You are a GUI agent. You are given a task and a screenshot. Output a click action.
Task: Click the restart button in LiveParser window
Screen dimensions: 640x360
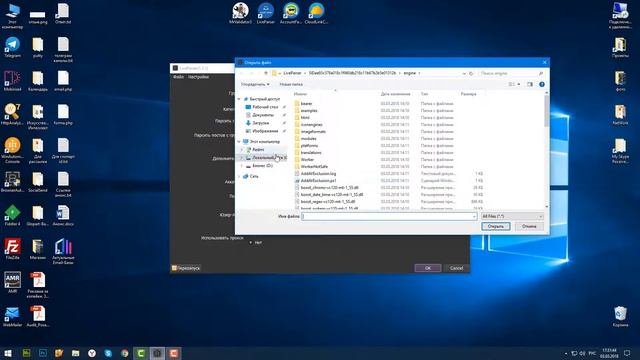pyautogui.click(x=186, y=268)
